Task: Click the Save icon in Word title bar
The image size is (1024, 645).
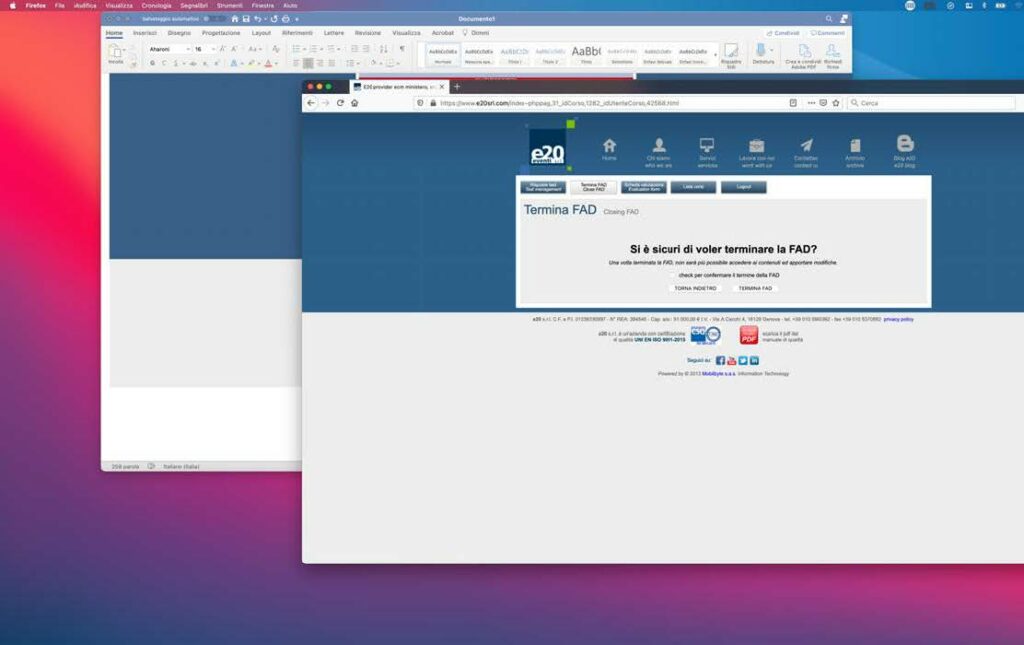Action: 246,19
